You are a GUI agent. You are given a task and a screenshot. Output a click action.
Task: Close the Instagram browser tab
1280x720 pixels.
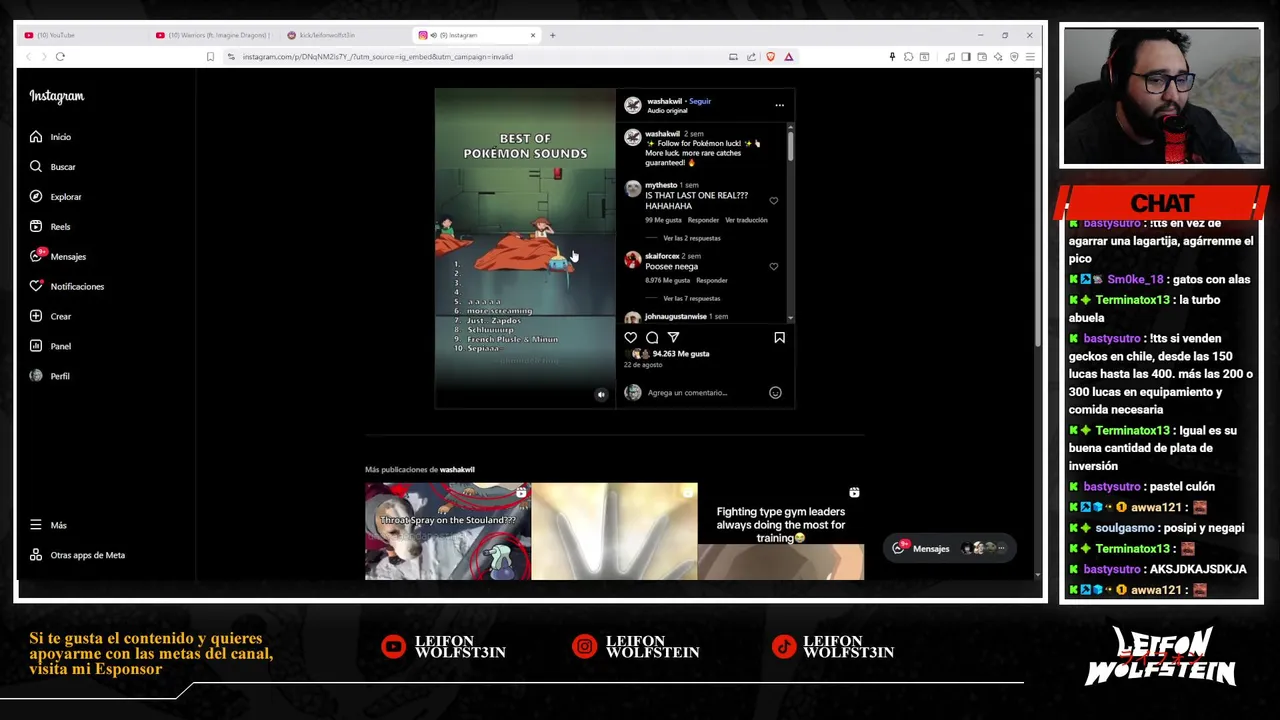pyautogui.click(x=533, y=35)
